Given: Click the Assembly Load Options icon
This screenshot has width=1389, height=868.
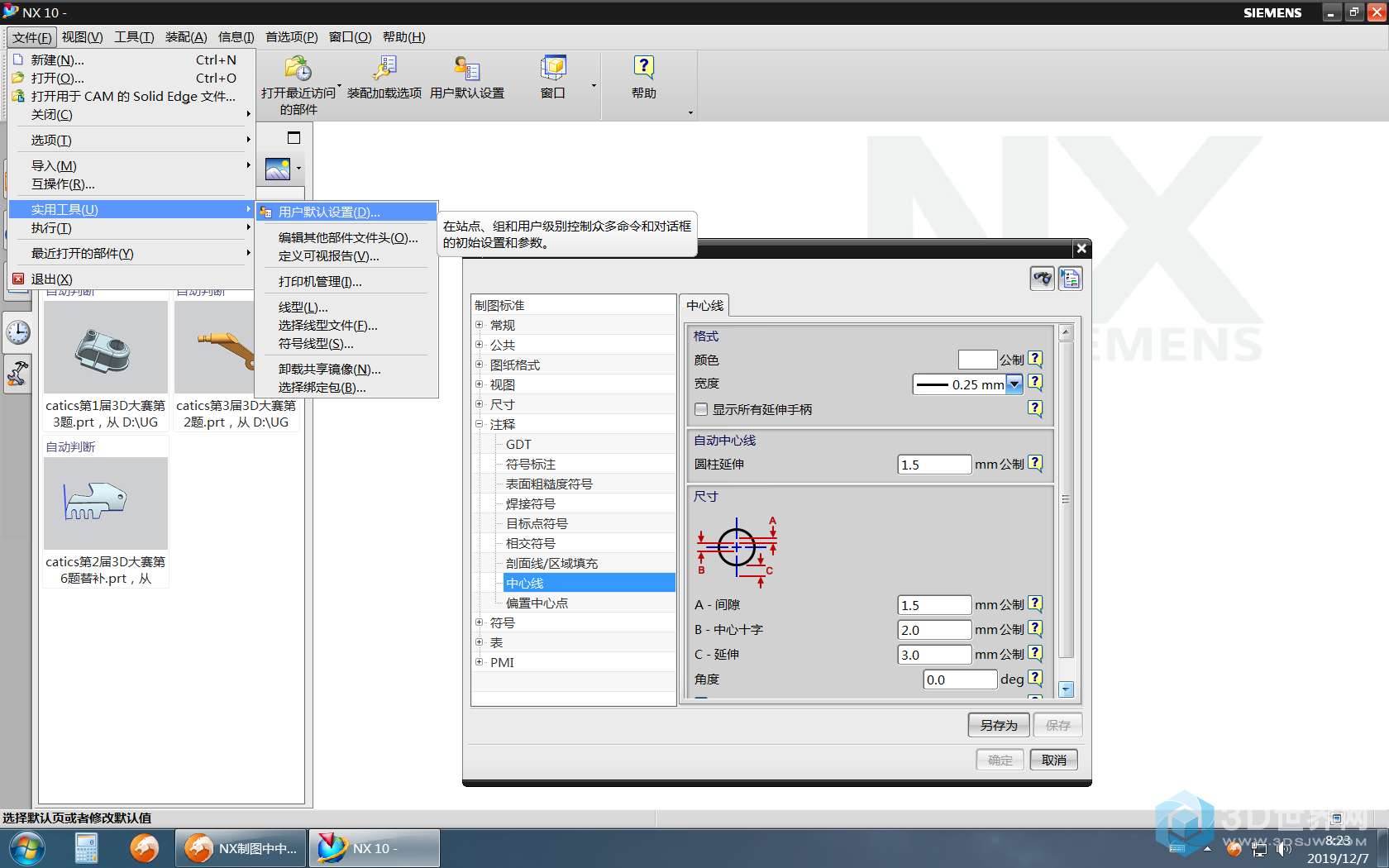Looking at the screenshot, I should click(384, 68).
